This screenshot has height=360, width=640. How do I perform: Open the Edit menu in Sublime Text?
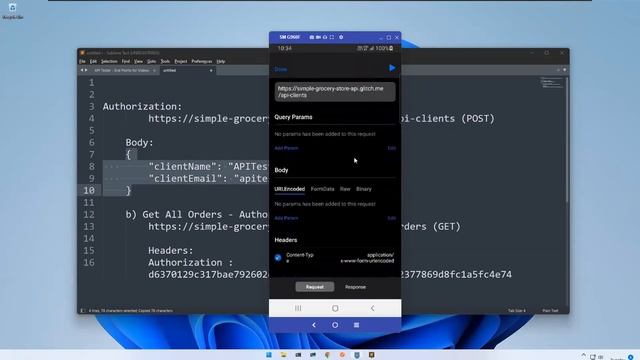click(x=93, y=61)
